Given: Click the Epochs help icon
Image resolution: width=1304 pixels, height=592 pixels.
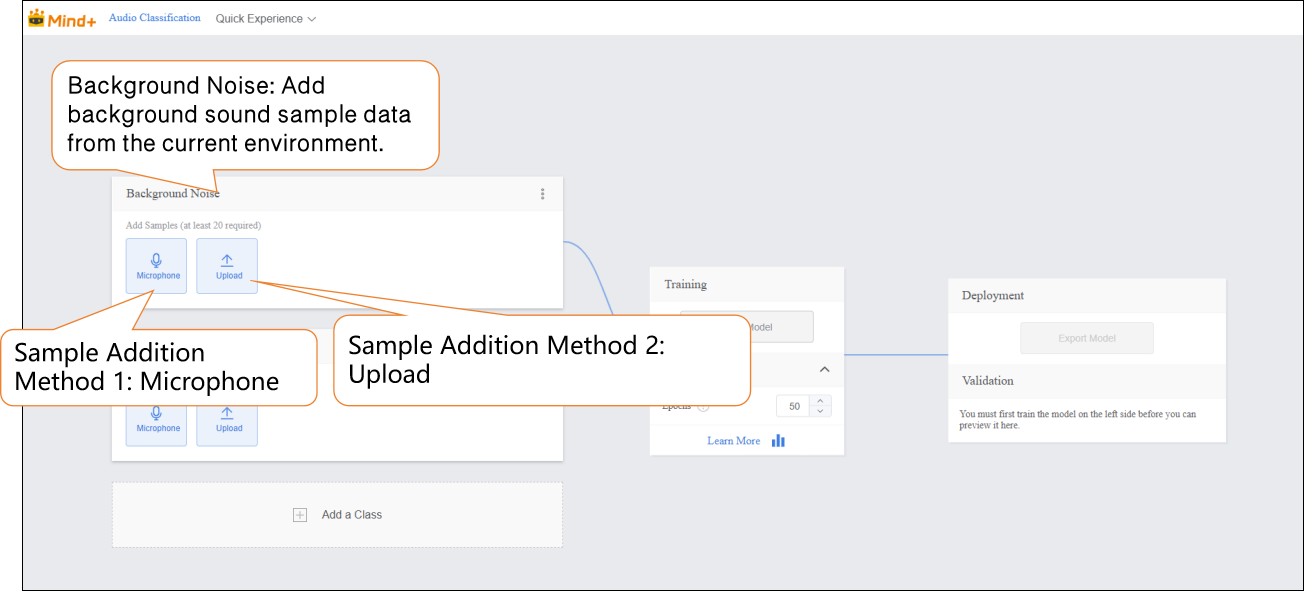Looking at the screenshot, I should (703, 407).
